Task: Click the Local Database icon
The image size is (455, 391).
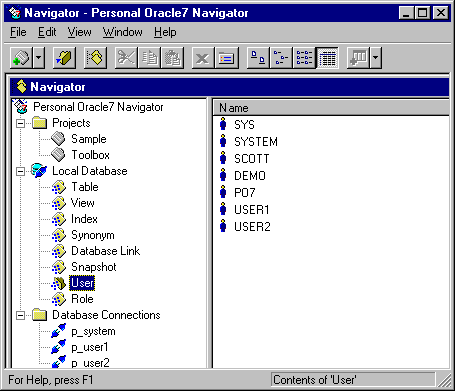Action: click(x=39, y=171)
